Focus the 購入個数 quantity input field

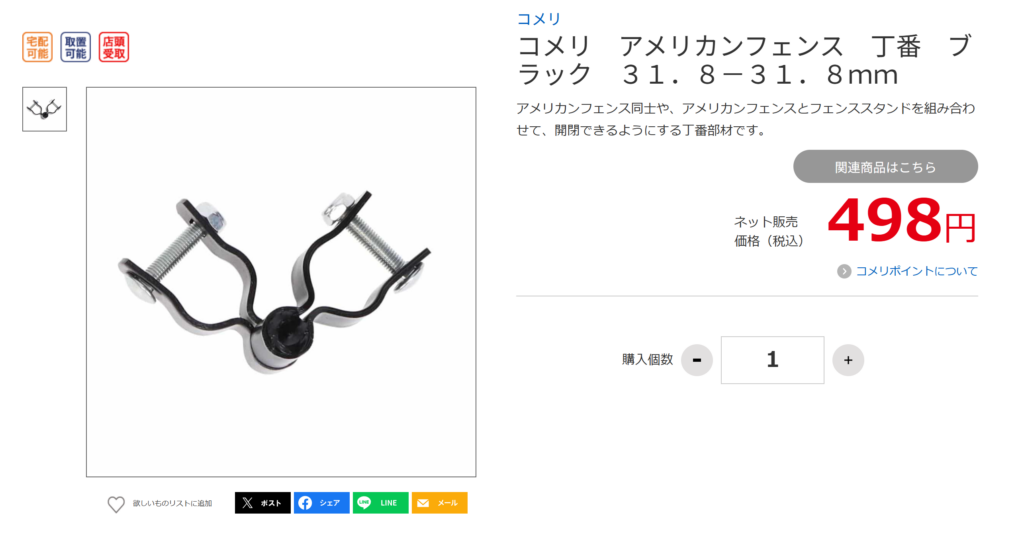773,360
